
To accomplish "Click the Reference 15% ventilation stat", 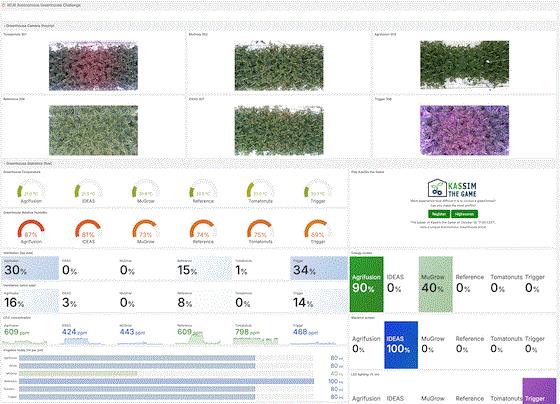I will tap(204, 268).
